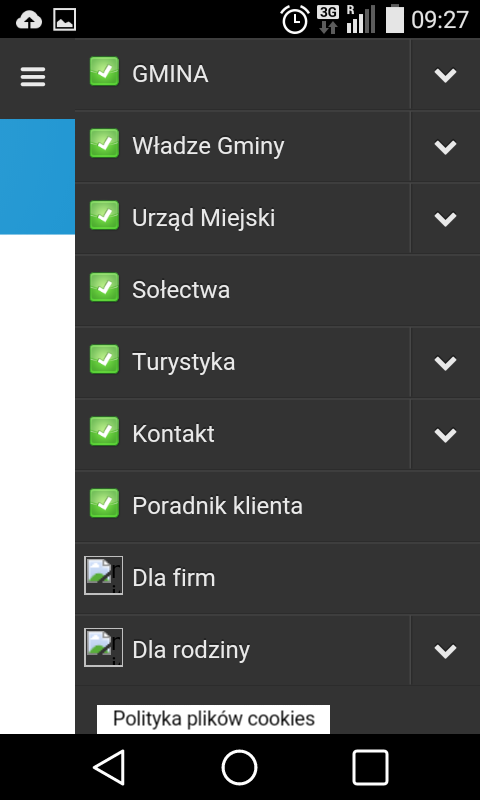
Task: Expand the GMINA submenu chevron
Action: (445, 74)
